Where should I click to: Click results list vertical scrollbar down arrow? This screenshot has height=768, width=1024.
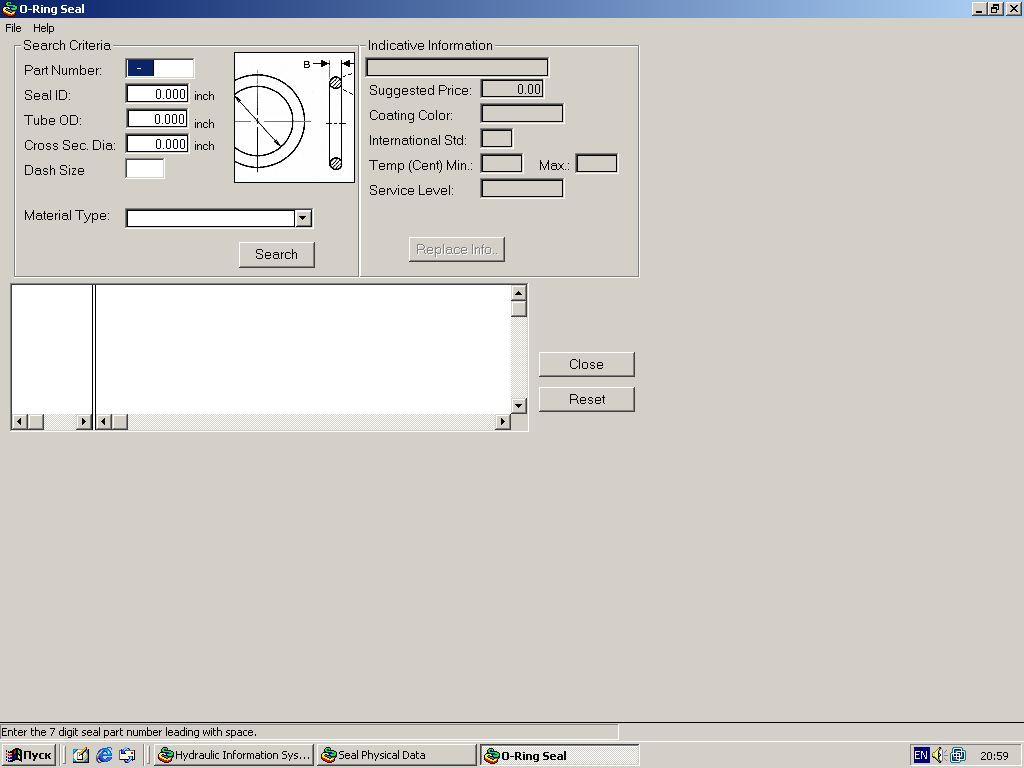click(x=518, y=405)
